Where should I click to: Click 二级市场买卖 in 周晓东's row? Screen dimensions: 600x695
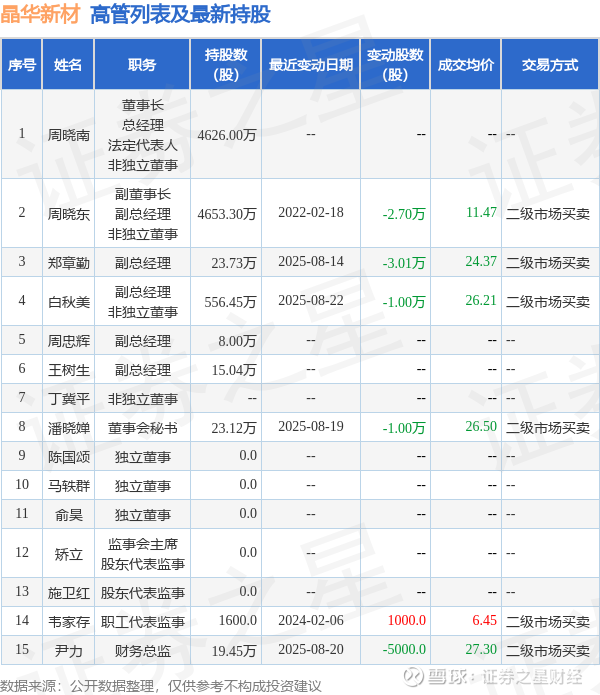pos(548,214)
